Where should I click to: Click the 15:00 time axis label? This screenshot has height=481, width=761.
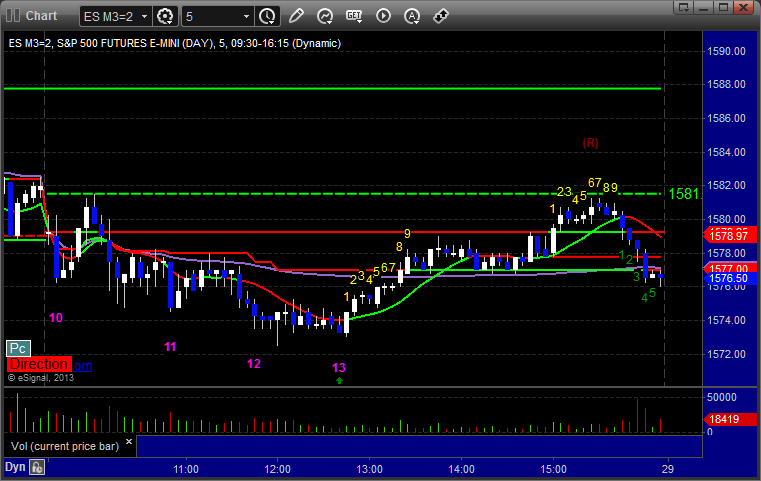[553, 469]
